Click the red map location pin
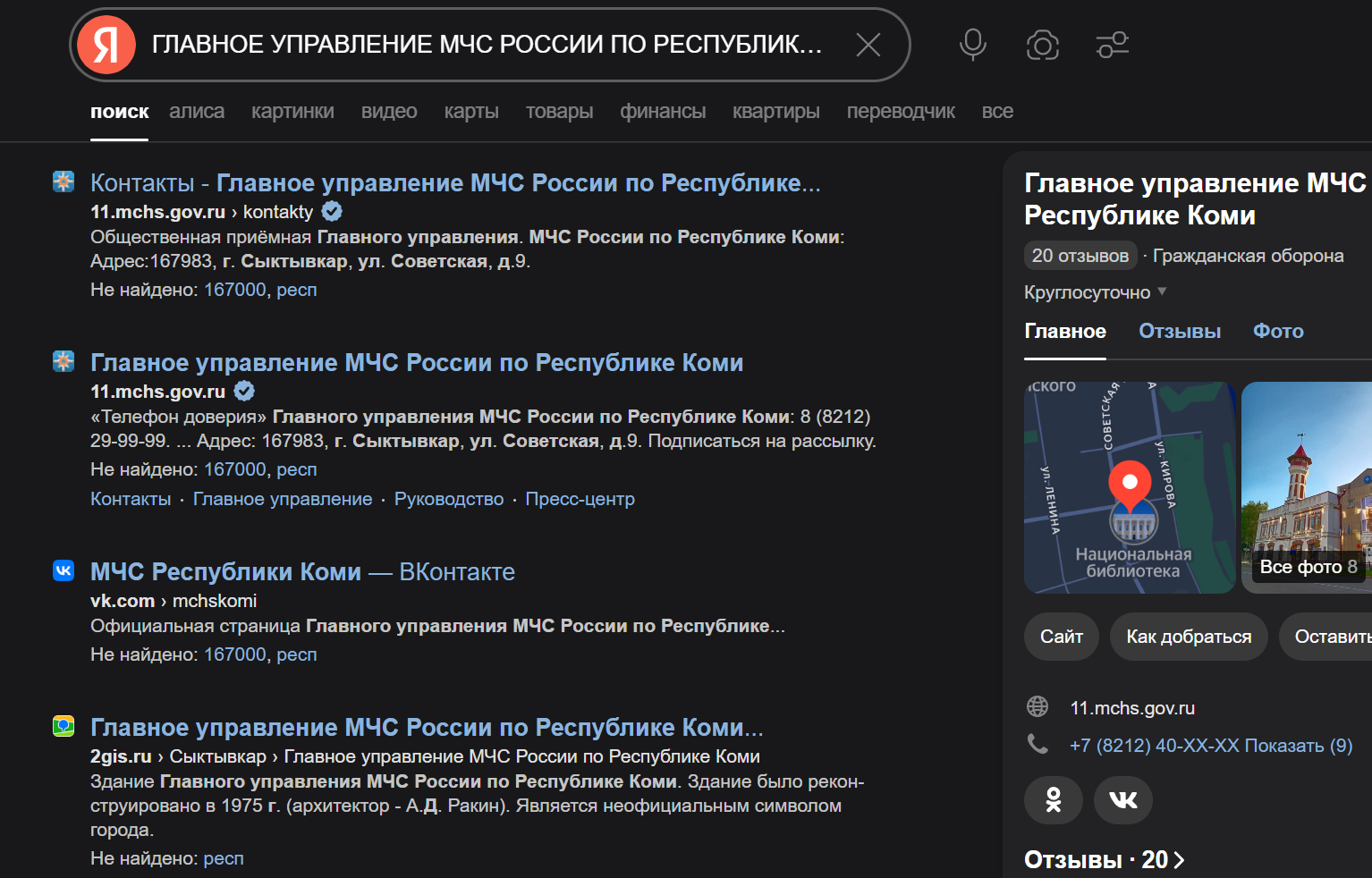The image size is (1372, 878). [1130, 485]
